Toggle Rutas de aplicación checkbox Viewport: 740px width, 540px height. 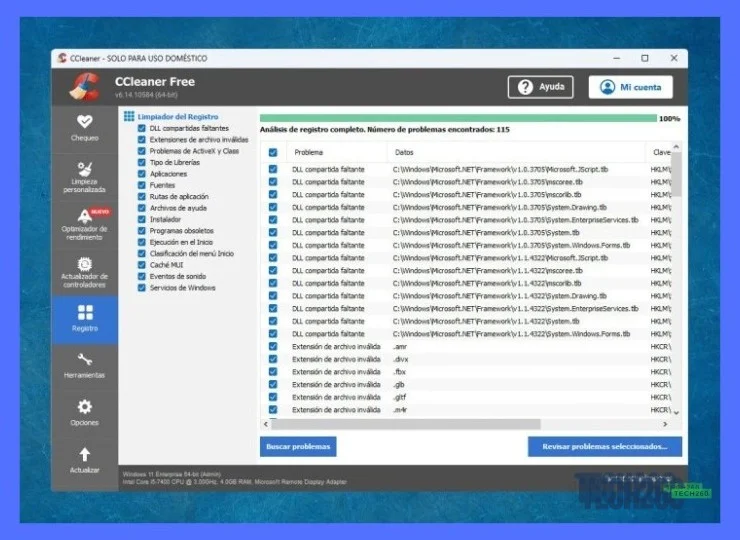coord(142,196)
